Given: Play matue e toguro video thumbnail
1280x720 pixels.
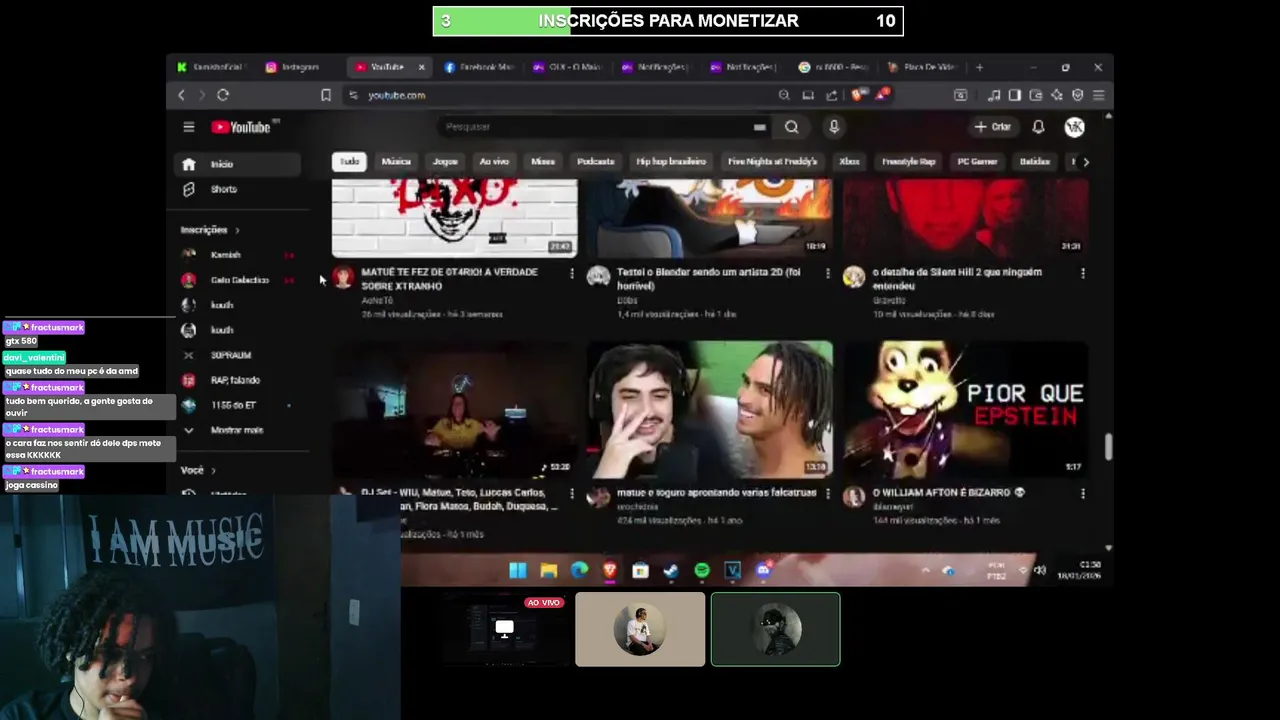Looking at the screenshot, I should pos(709,409).
